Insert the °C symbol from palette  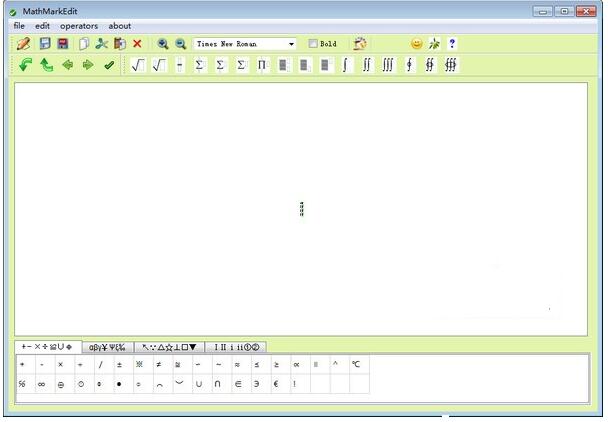355,365
